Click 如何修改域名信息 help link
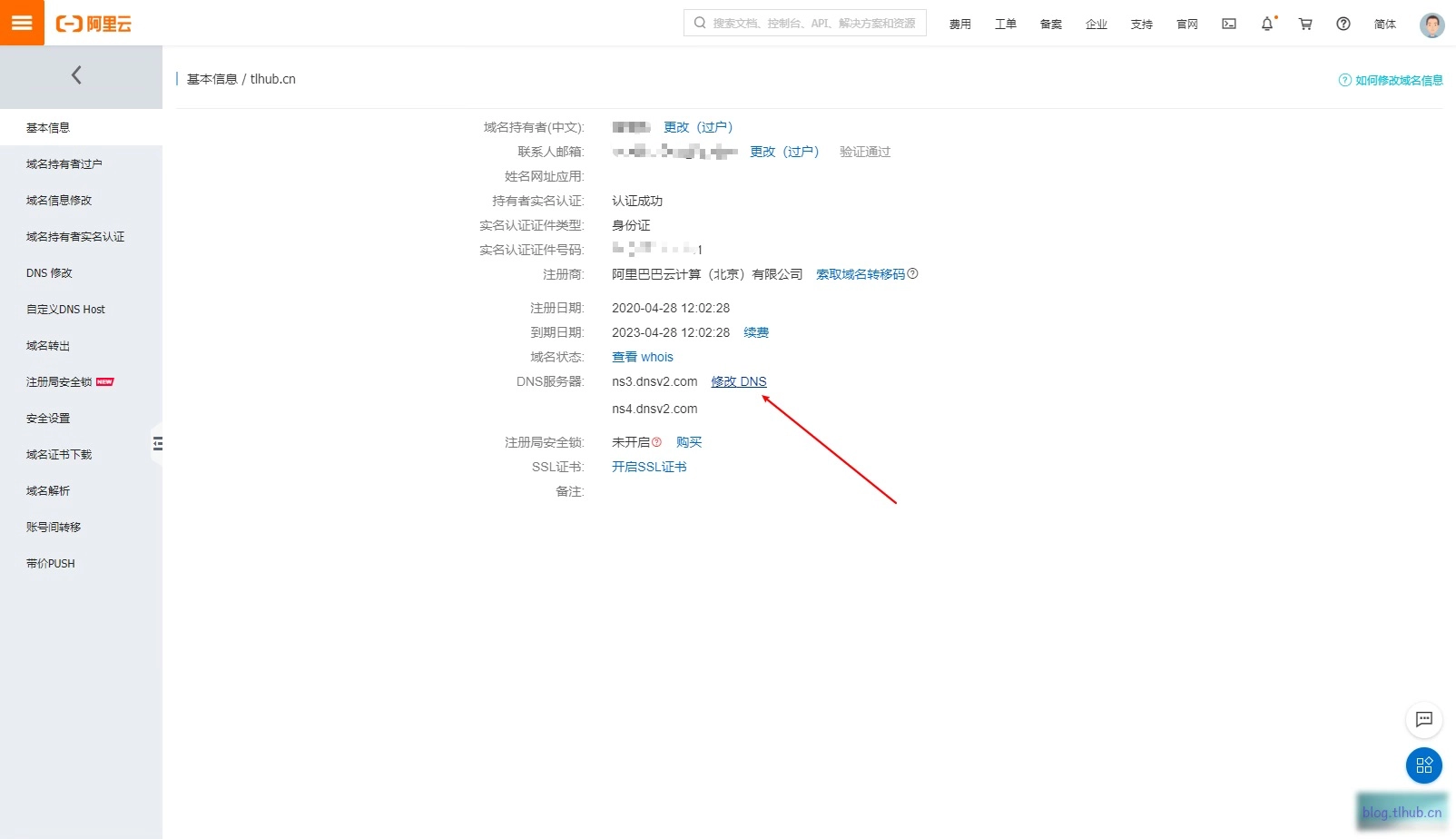This screenshot has height=839, width=1456. coord(1391,80)
